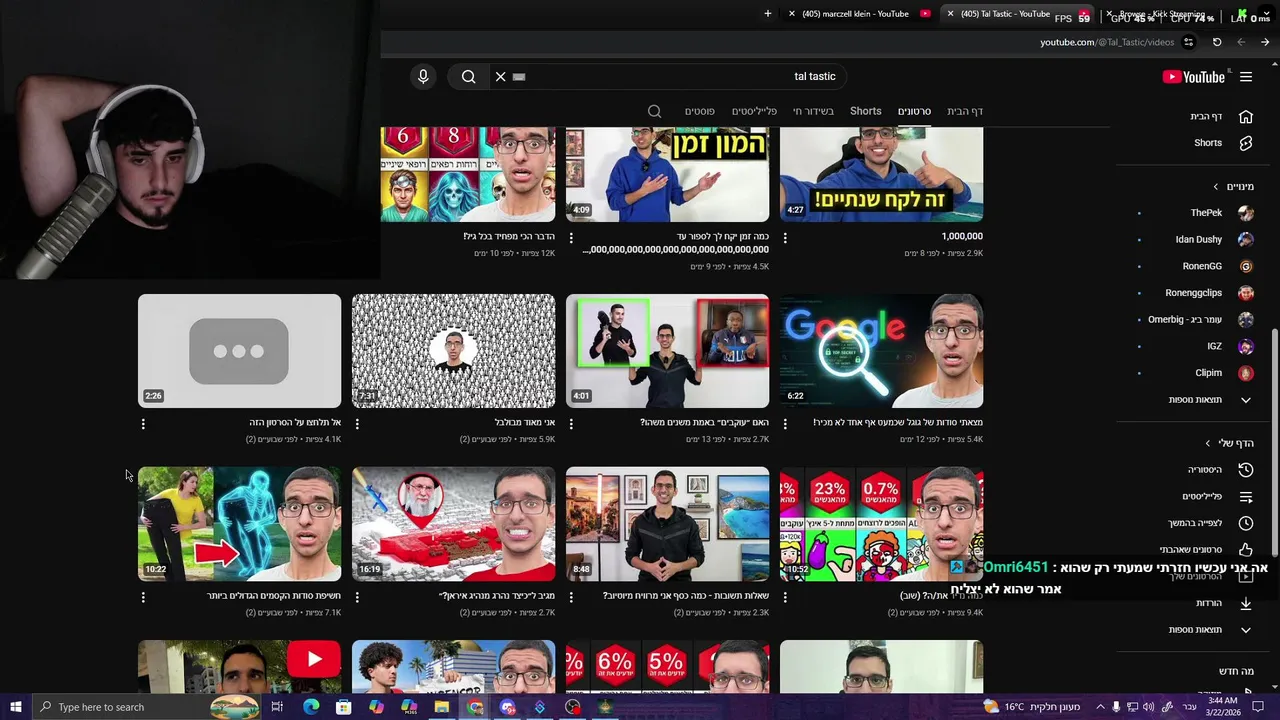Open Ronenggclips channel avatar

click(x=1246, y=293)
